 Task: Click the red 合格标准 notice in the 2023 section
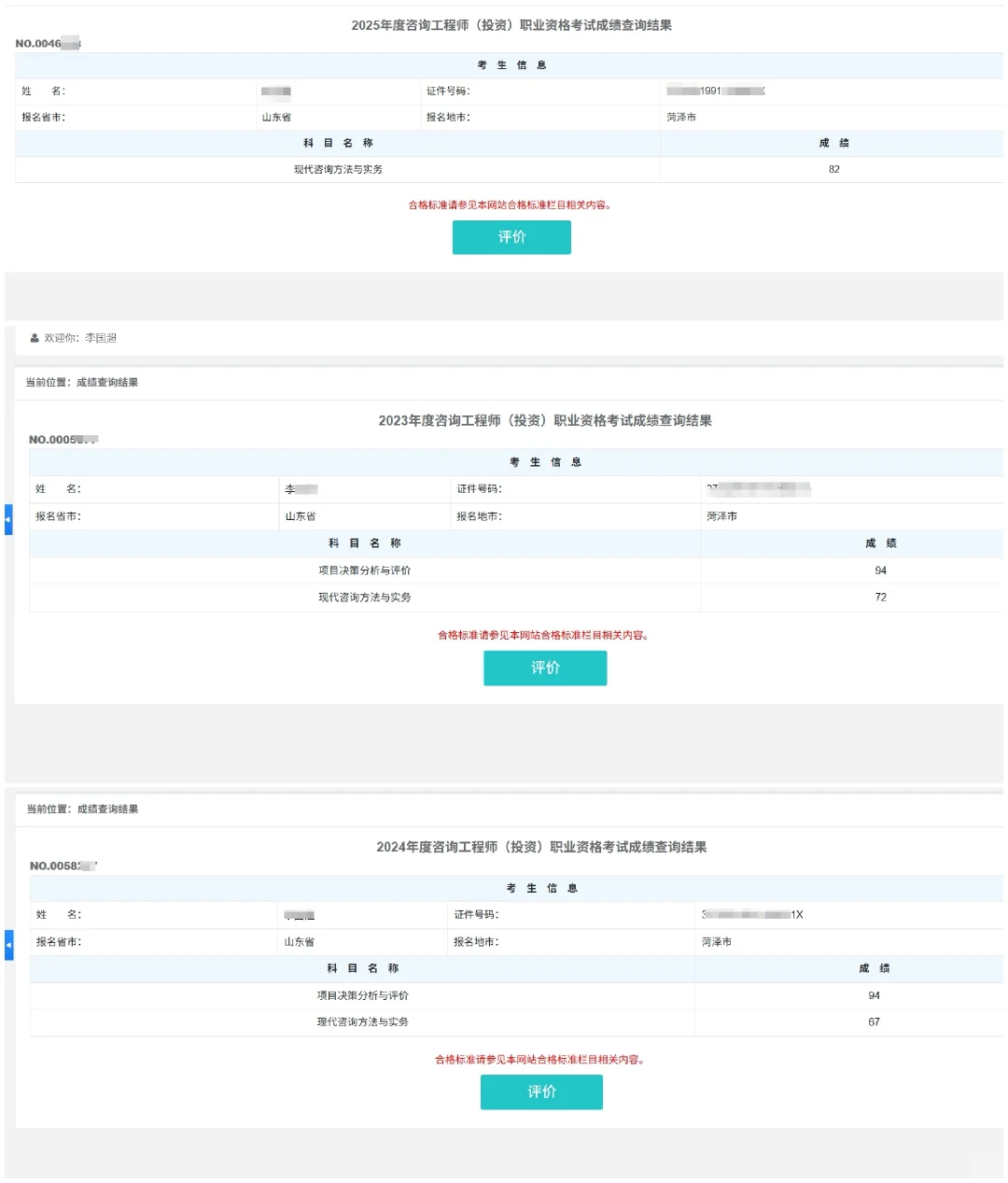pyautogui.click(x=544, y=634)
